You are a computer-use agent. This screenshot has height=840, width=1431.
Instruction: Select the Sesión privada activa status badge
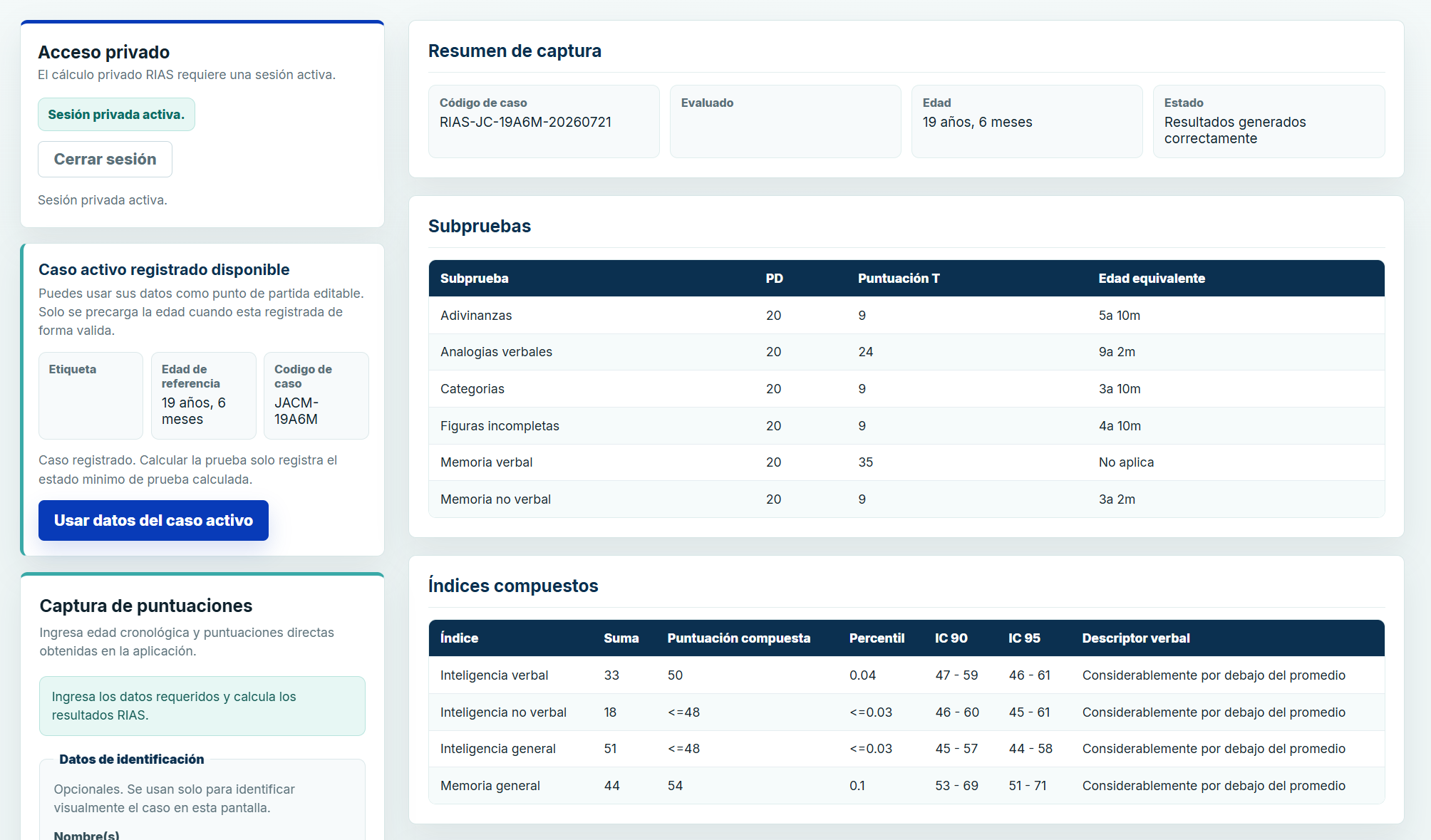(116, 115)
